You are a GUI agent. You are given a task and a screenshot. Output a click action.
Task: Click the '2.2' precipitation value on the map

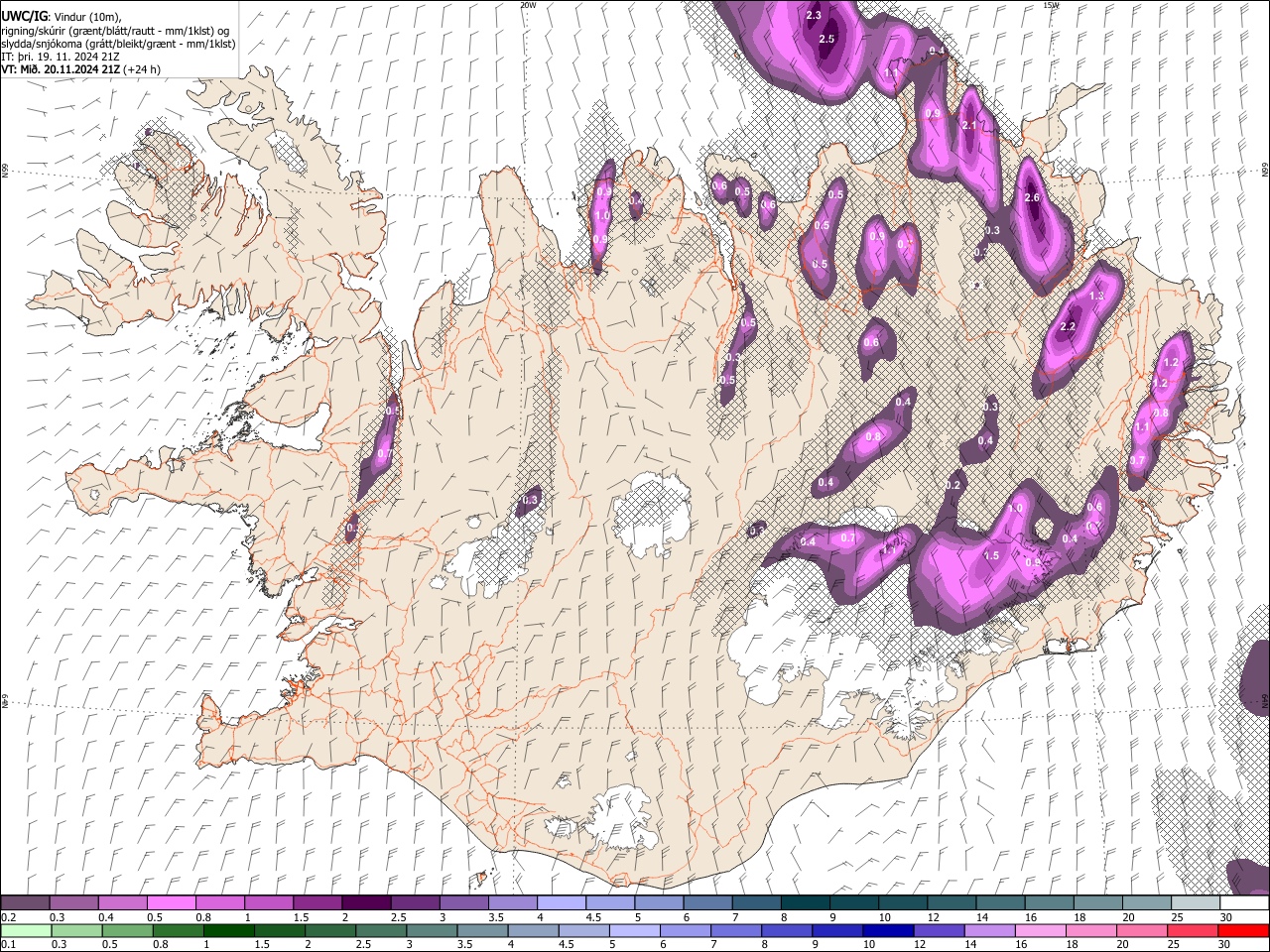coord(1069,326)
